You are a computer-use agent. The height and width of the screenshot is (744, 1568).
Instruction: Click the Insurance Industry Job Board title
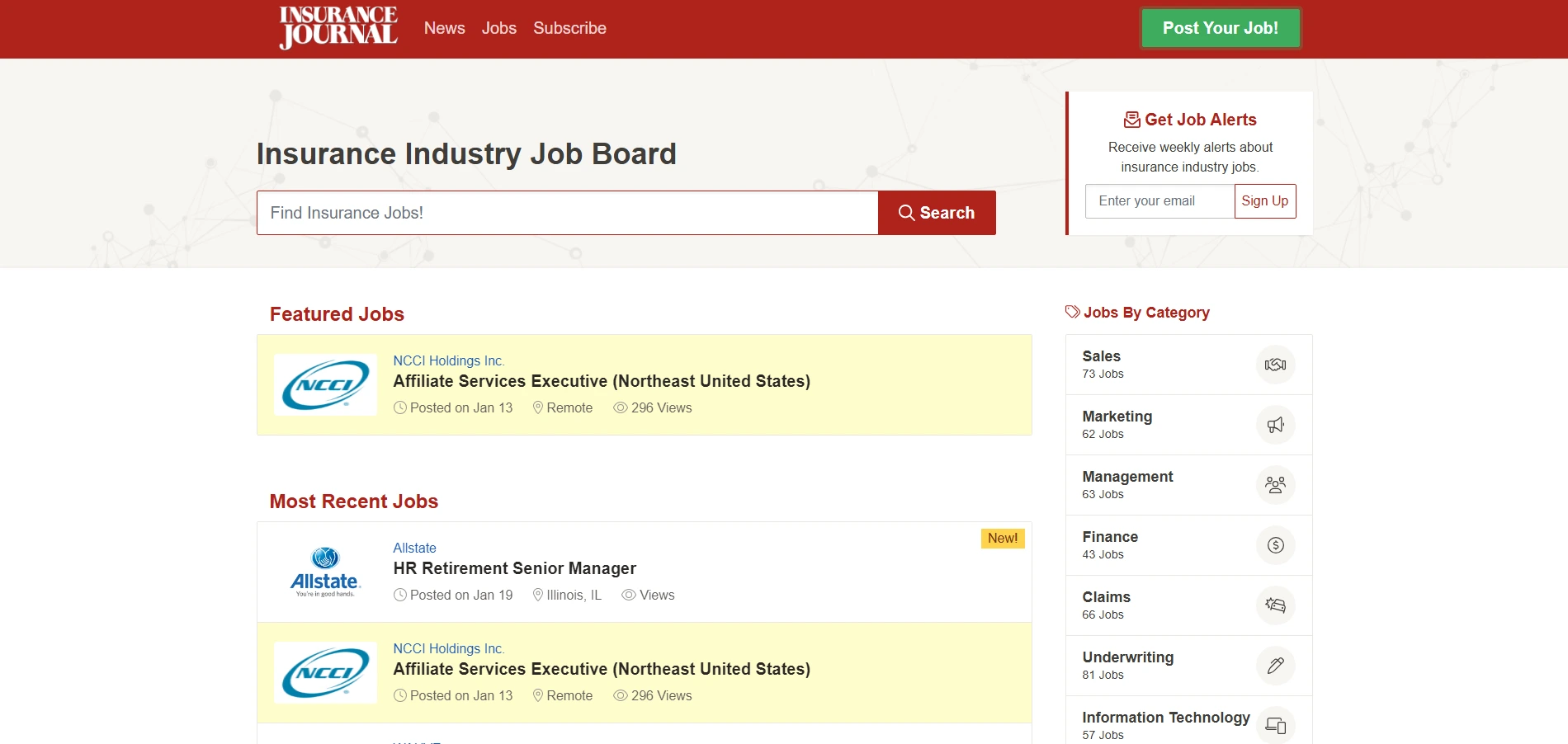click(466, 154)
